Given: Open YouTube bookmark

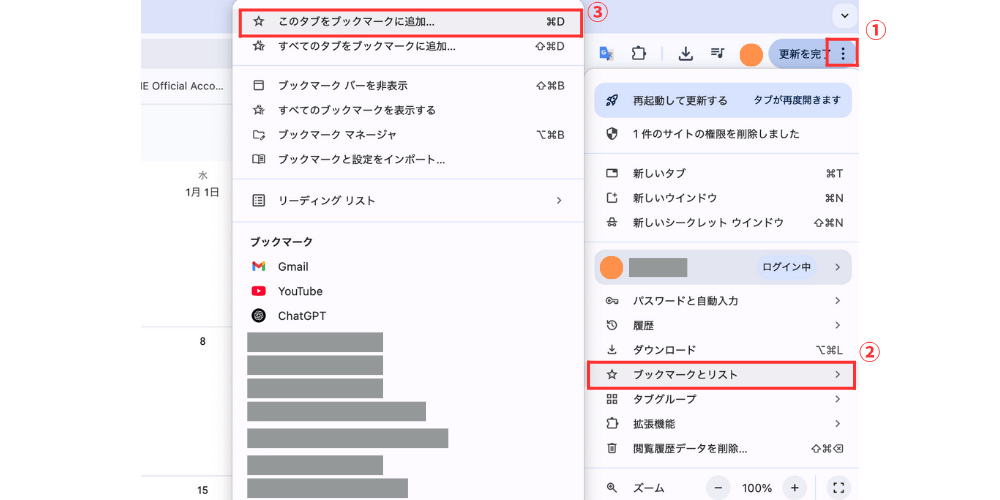Looking at the screenshot, I should pyautogui.click(x=299, y=291).
